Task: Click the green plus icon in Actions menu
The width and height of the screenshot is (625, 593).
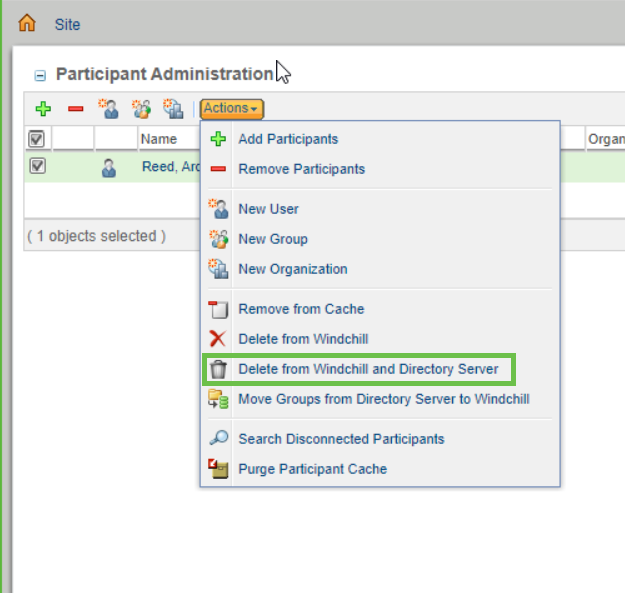Action: pos(218,139)
